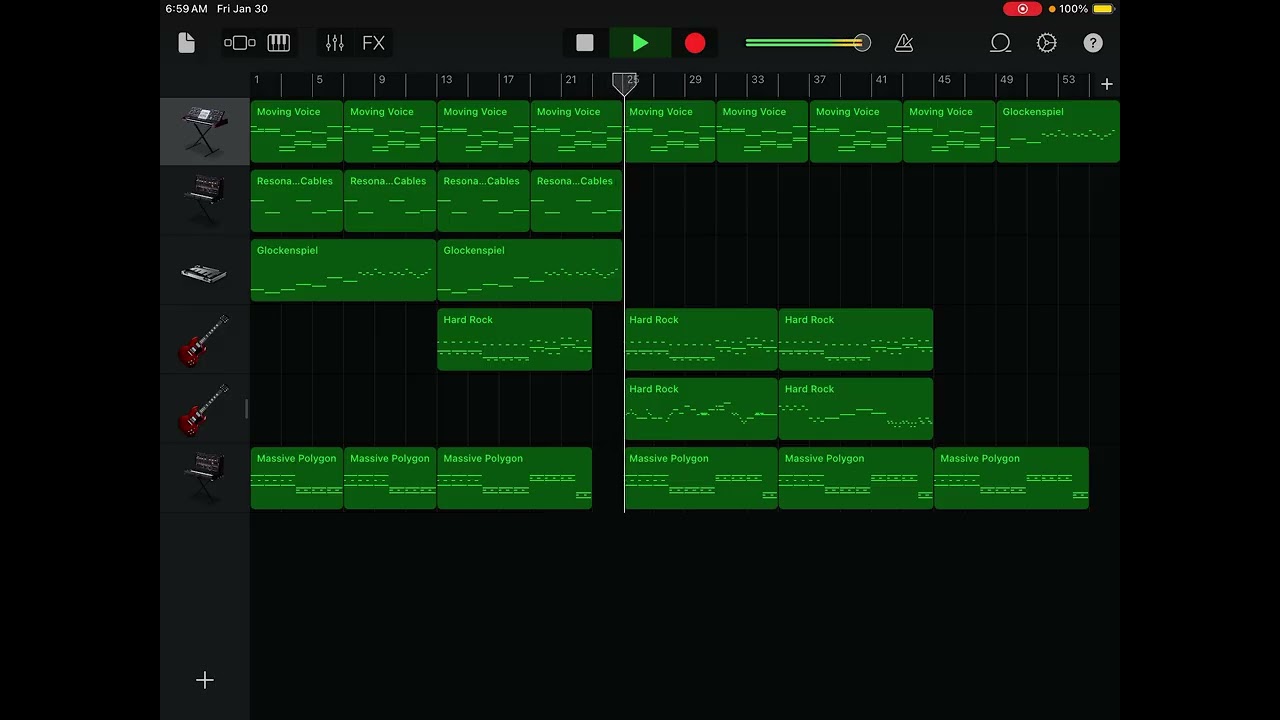Select the first Massive Polygon region
The image size is (1280, 720).
[297, 478]
